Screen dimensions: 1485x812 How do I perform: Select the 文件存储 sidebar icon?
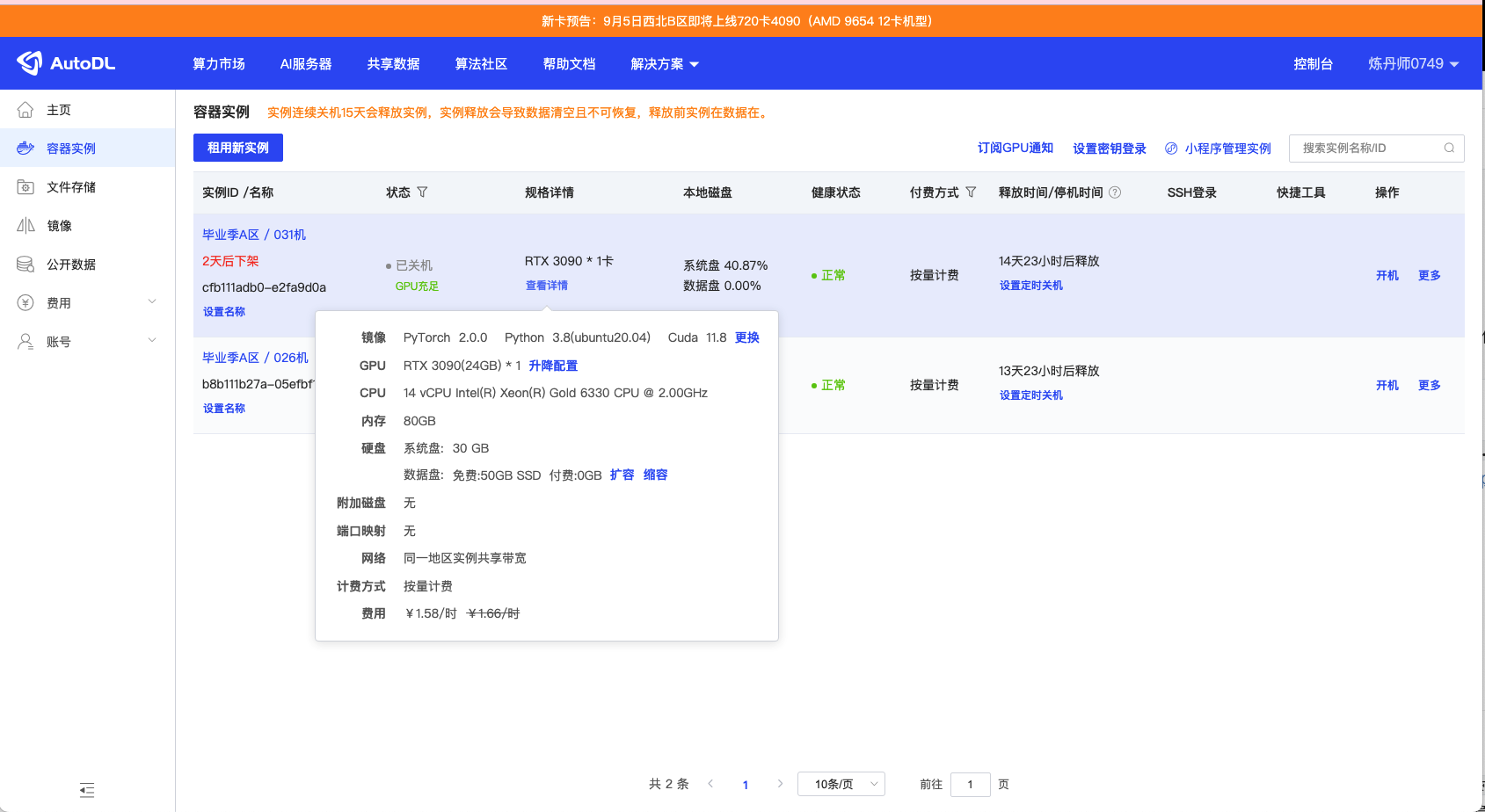tap(25, 187)
